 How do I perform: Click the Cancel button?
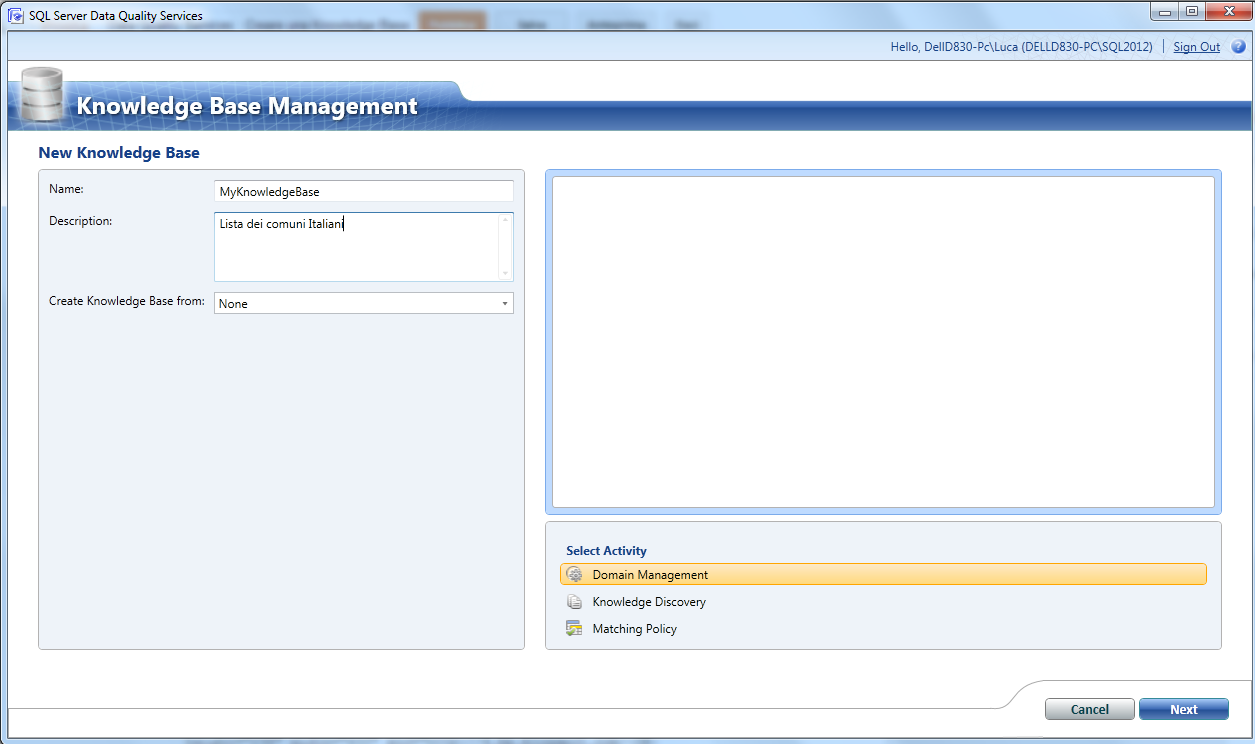[x=1089, y=708]
